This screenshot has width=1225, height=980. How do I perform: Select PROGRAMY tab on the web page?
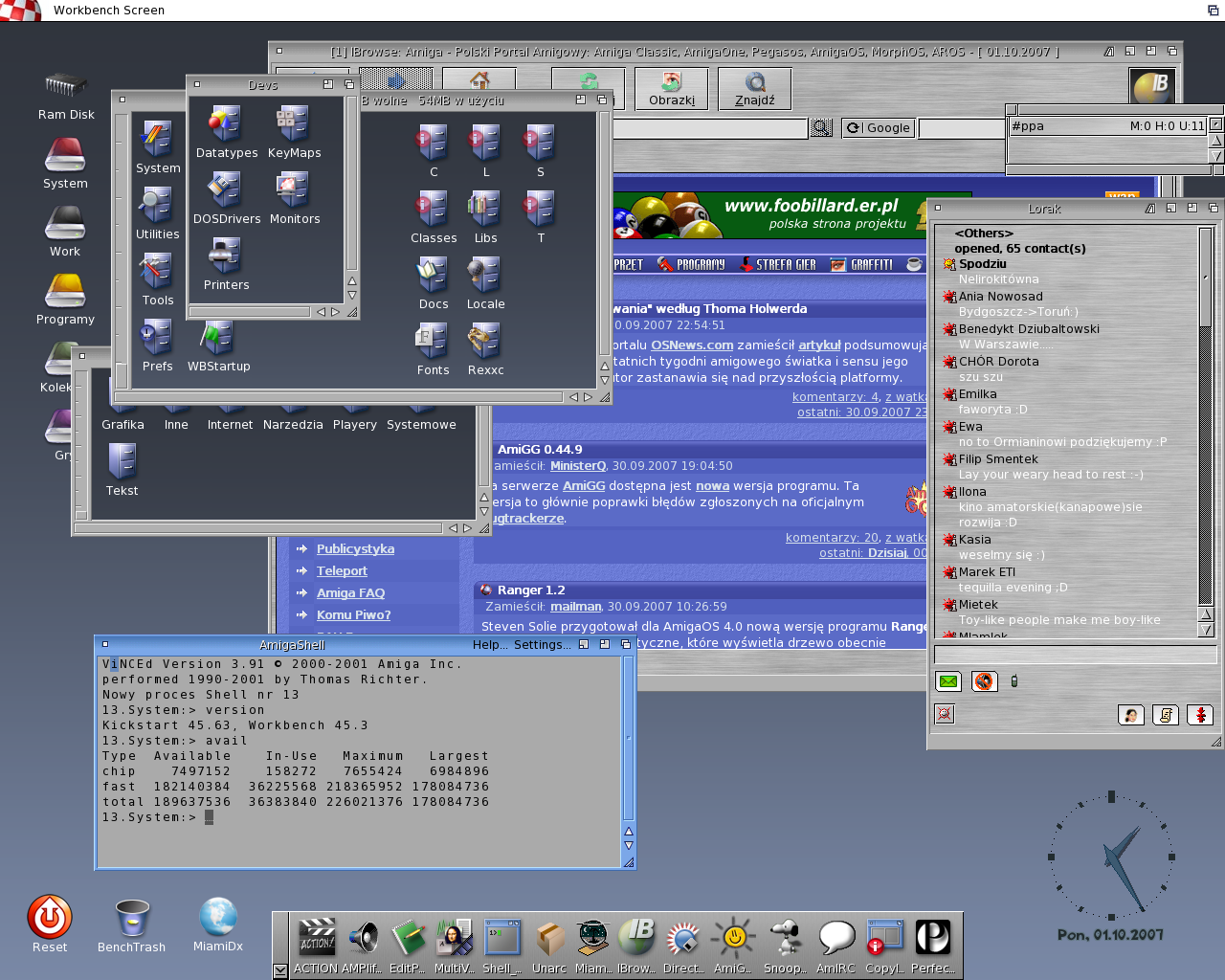[x=692, y=264]
